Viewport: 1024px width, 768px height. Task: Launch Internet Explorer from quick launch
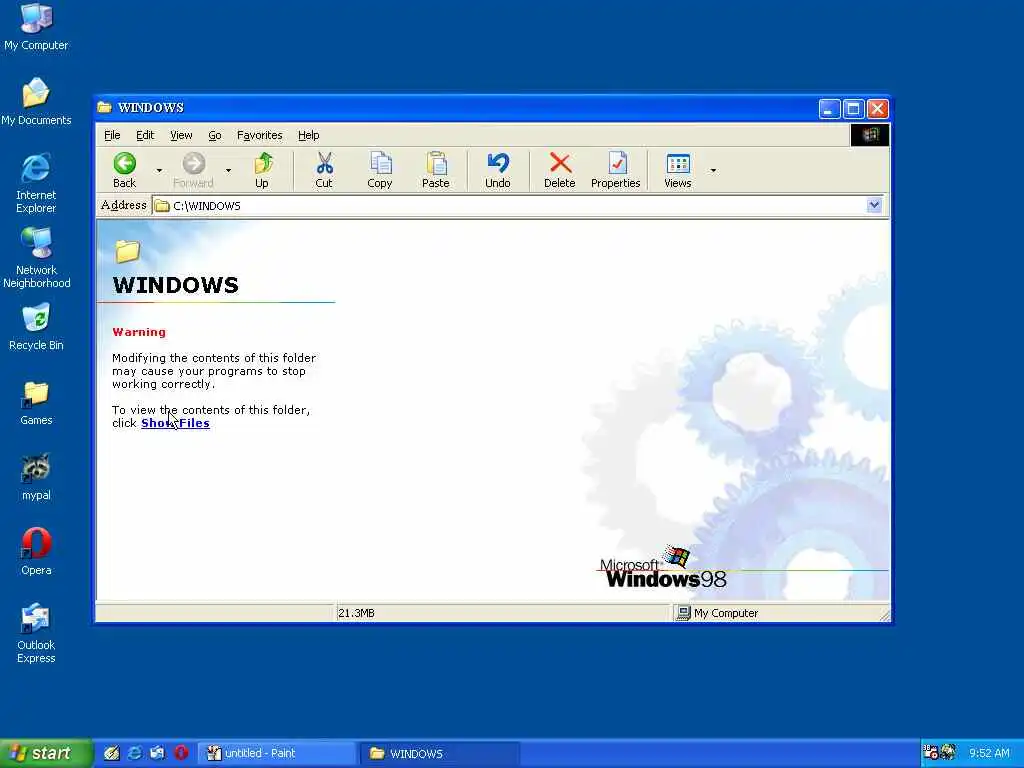pyautogui.click(x=135, y=753)
